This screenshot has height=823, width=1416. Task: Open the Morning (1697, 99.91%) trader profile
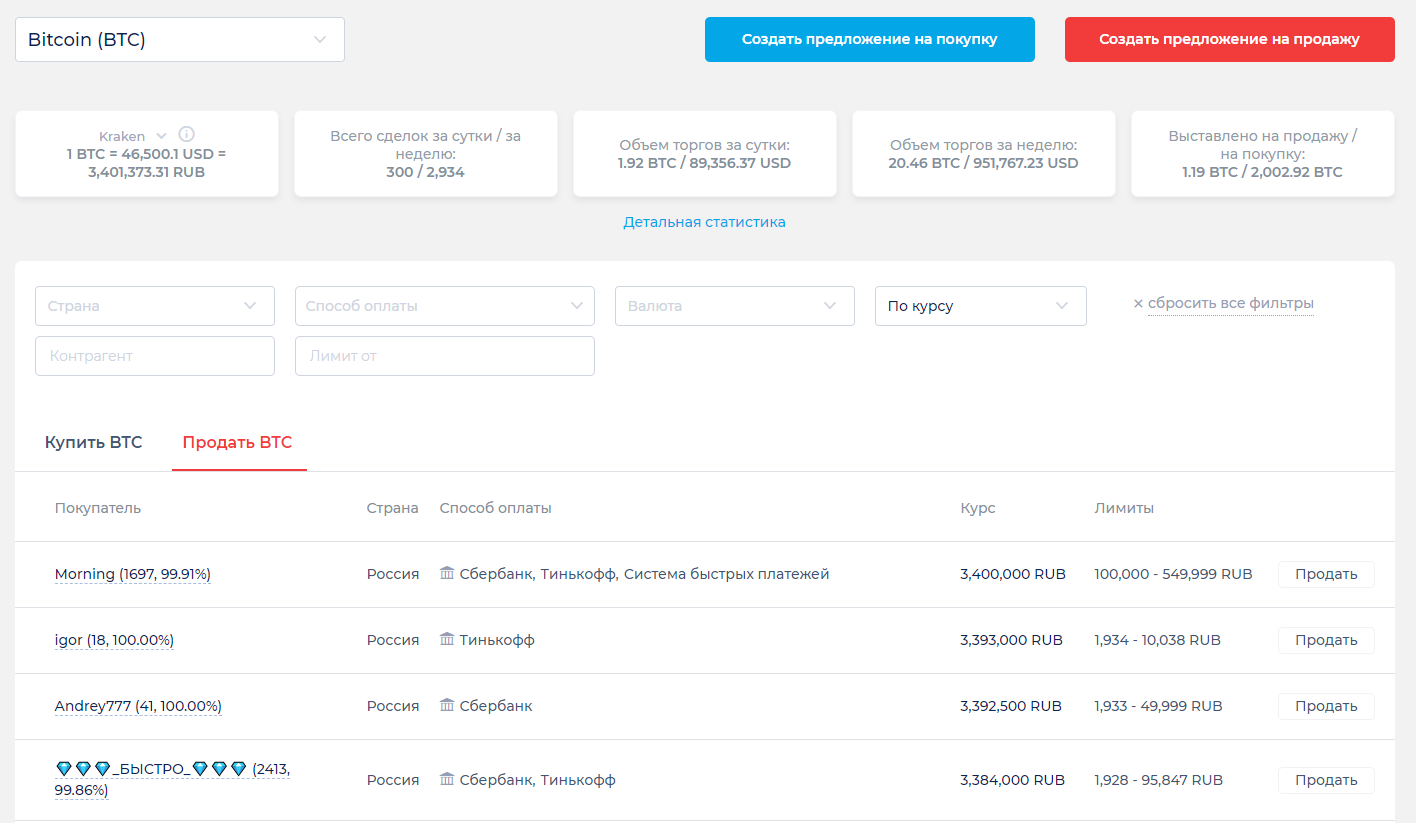pos(133,574)
